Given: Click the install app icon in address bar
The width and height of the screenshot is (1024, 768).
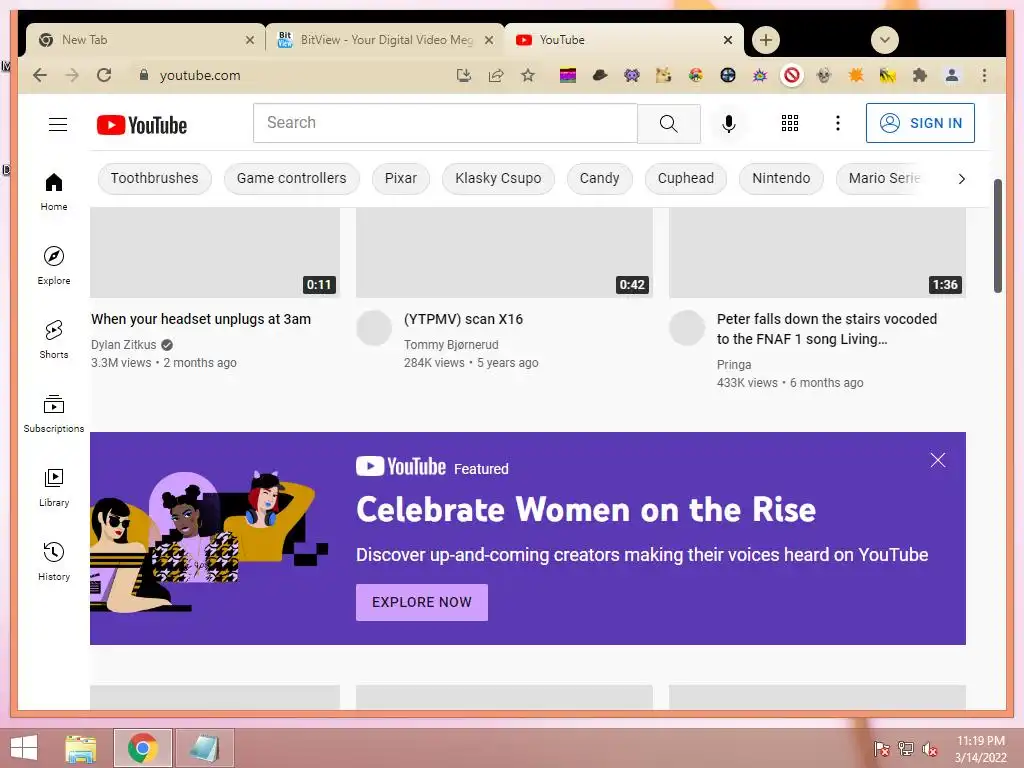Looking at the screenshot, I should click(x=464, y=75).
